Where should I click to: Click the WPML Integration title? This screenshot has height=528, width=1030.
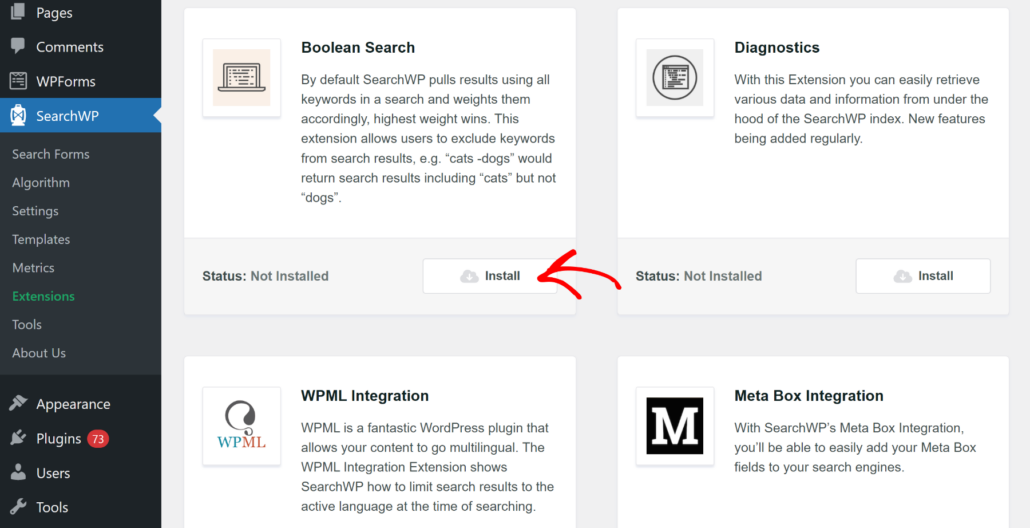tap(365, 395)
